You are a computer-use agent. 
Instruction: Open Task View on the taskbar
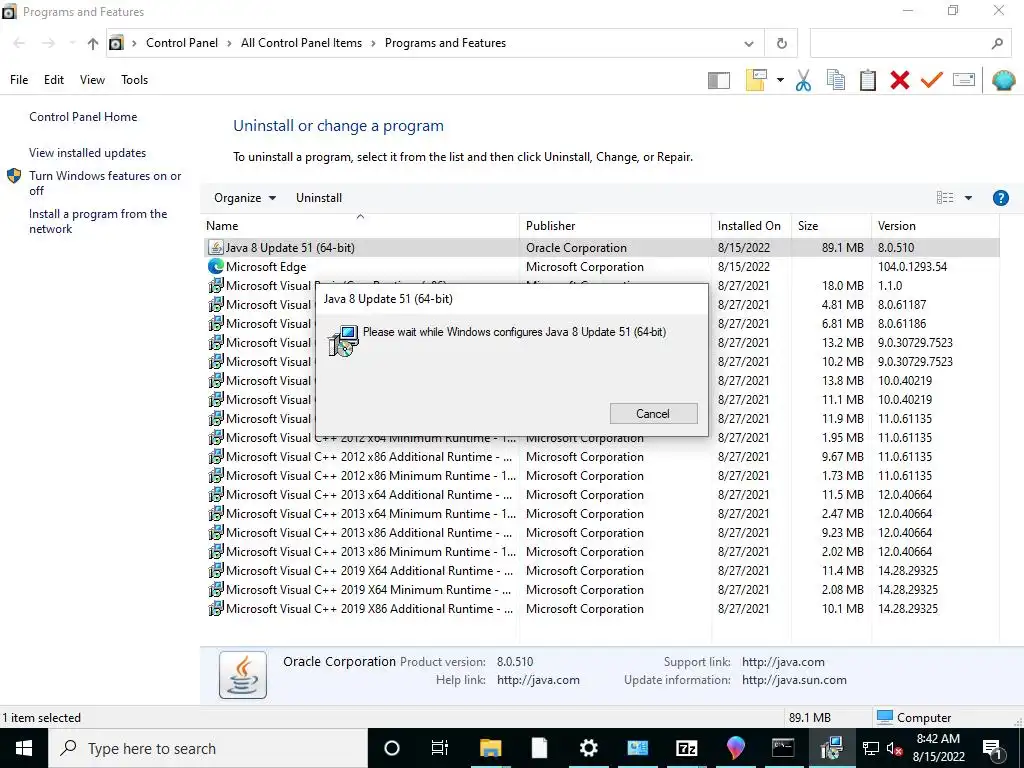coord(440,748)
